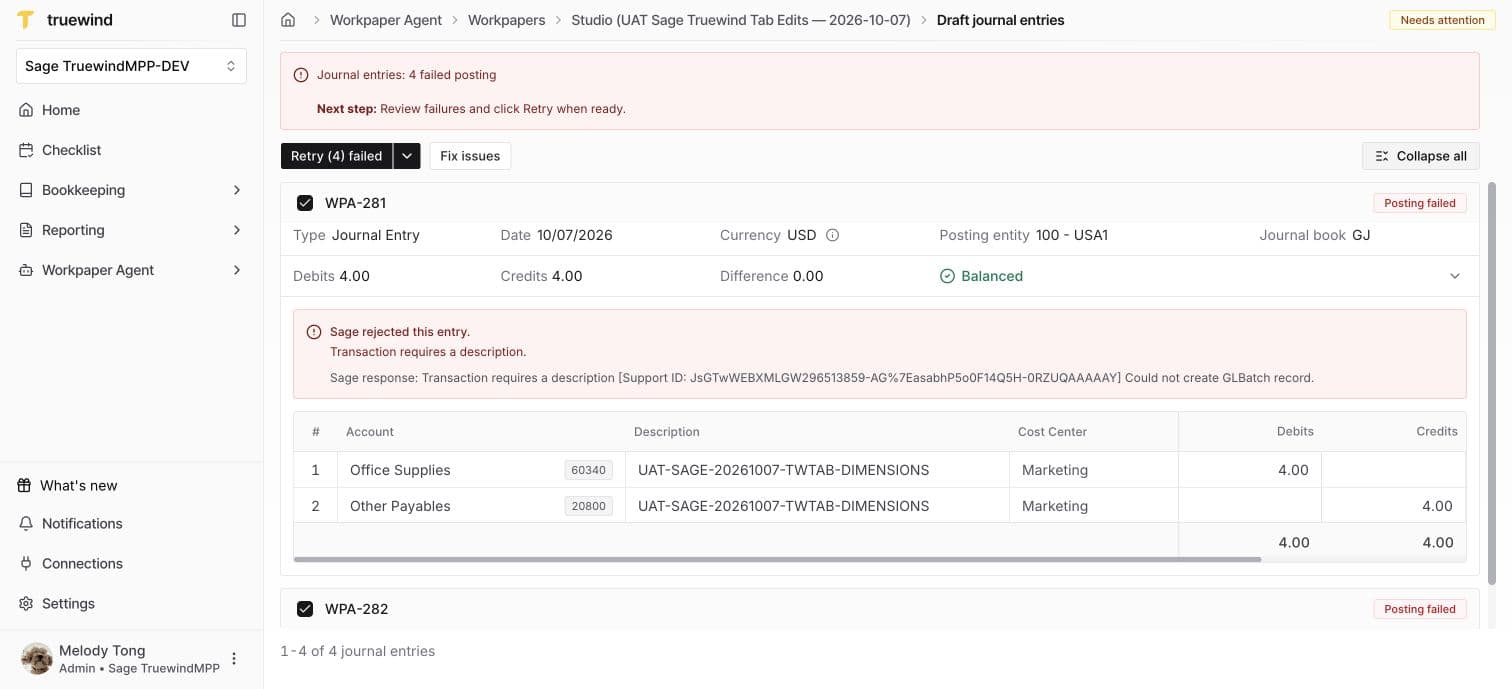
Task: Uncheck the WPA-282 checkbox
Action: coord(305,609)
